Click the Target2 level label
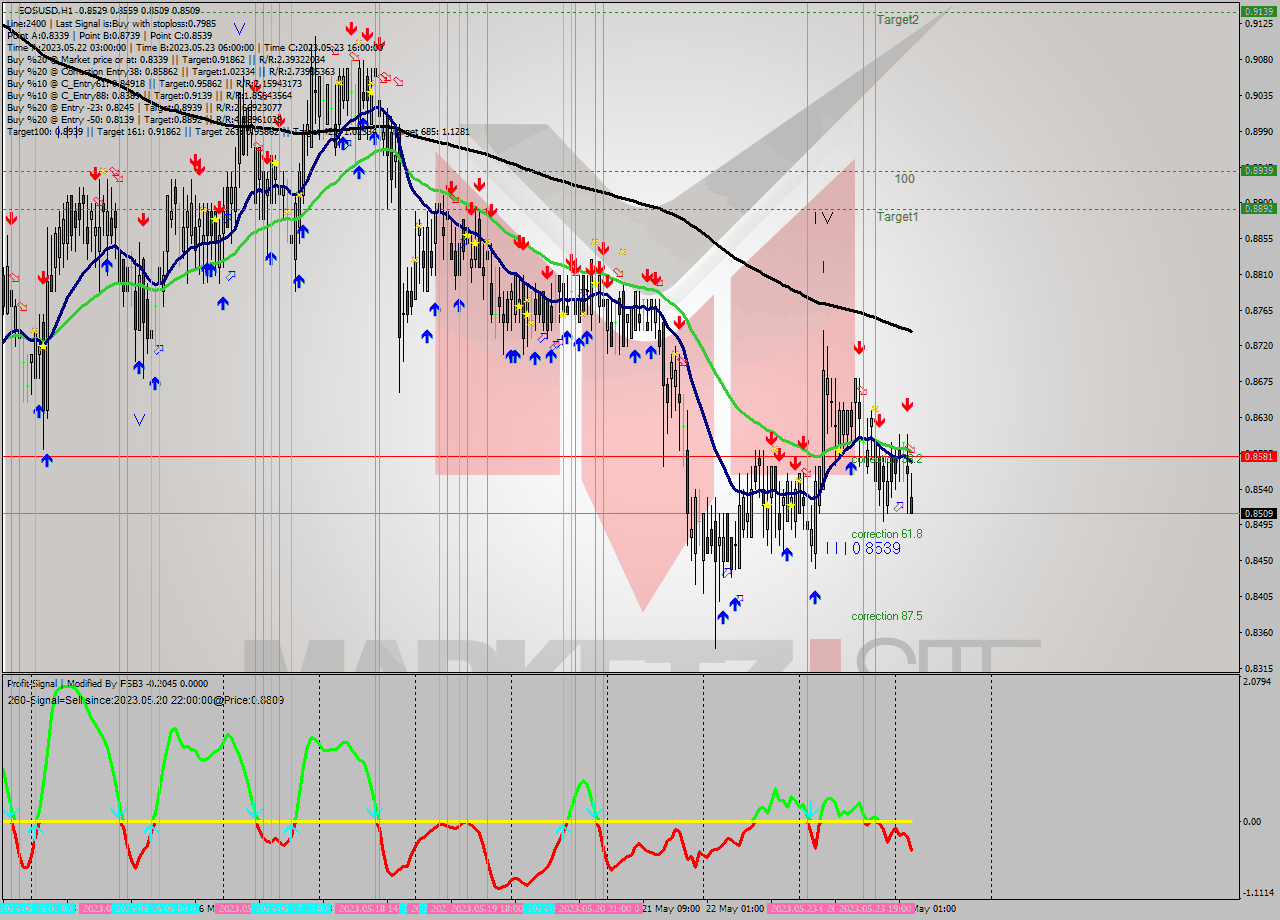This screenshot has height=920, width=1280. pyautogui.click(x=897, y=19)
